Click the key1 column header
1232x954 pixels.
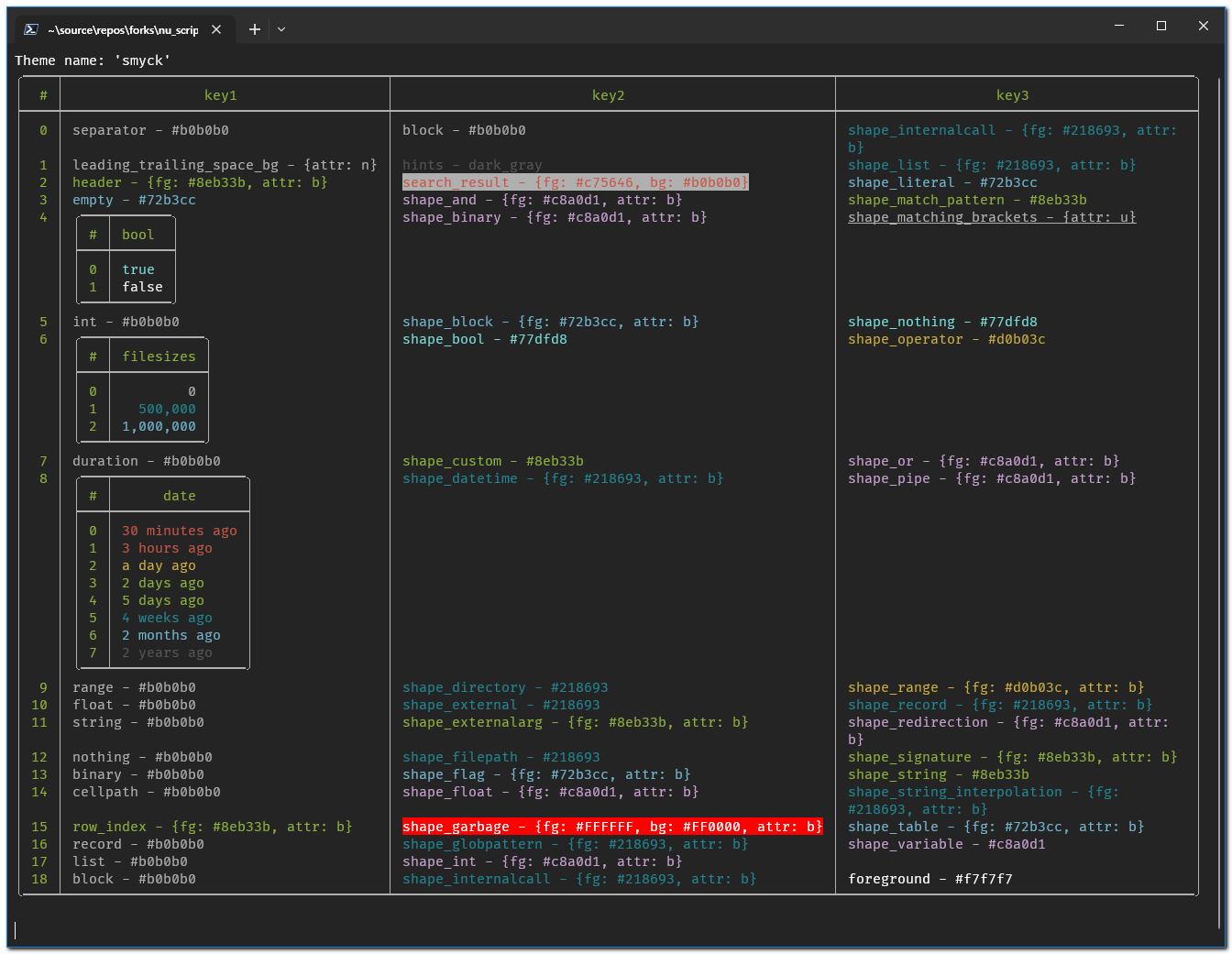tap(221, 95)
